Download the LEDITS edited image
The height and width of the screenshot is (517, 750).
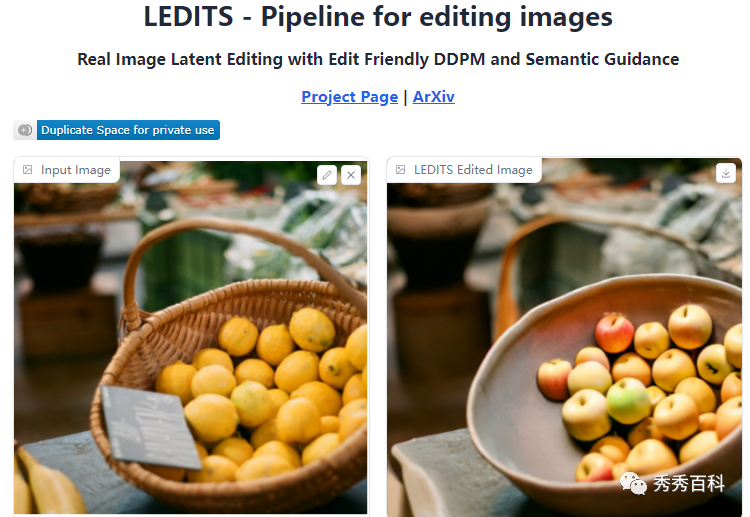[x=726, y=173]
